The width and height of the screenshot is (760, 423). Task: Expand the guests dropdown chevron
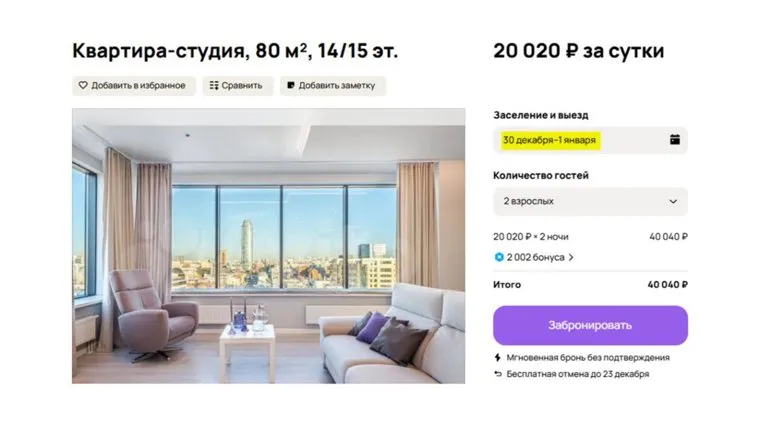(673, 201)
